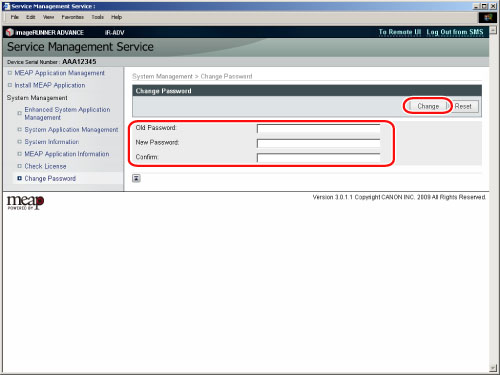Click the Windows flag icon in the menu bar
The height and width of the screenshot is (375, 500).
coord(488,17)
